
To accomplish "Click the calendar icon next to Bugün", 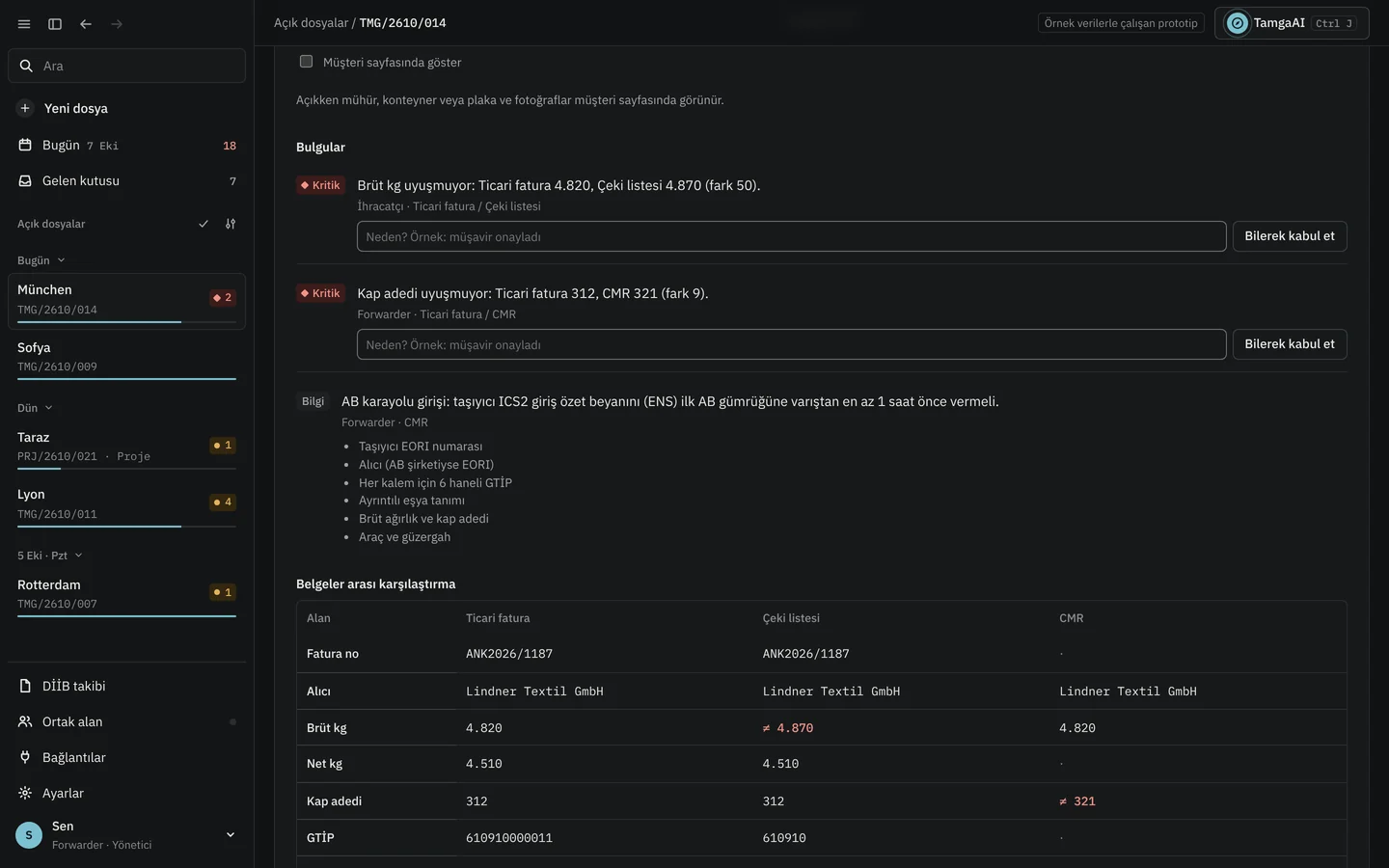I will coord(25,145).
